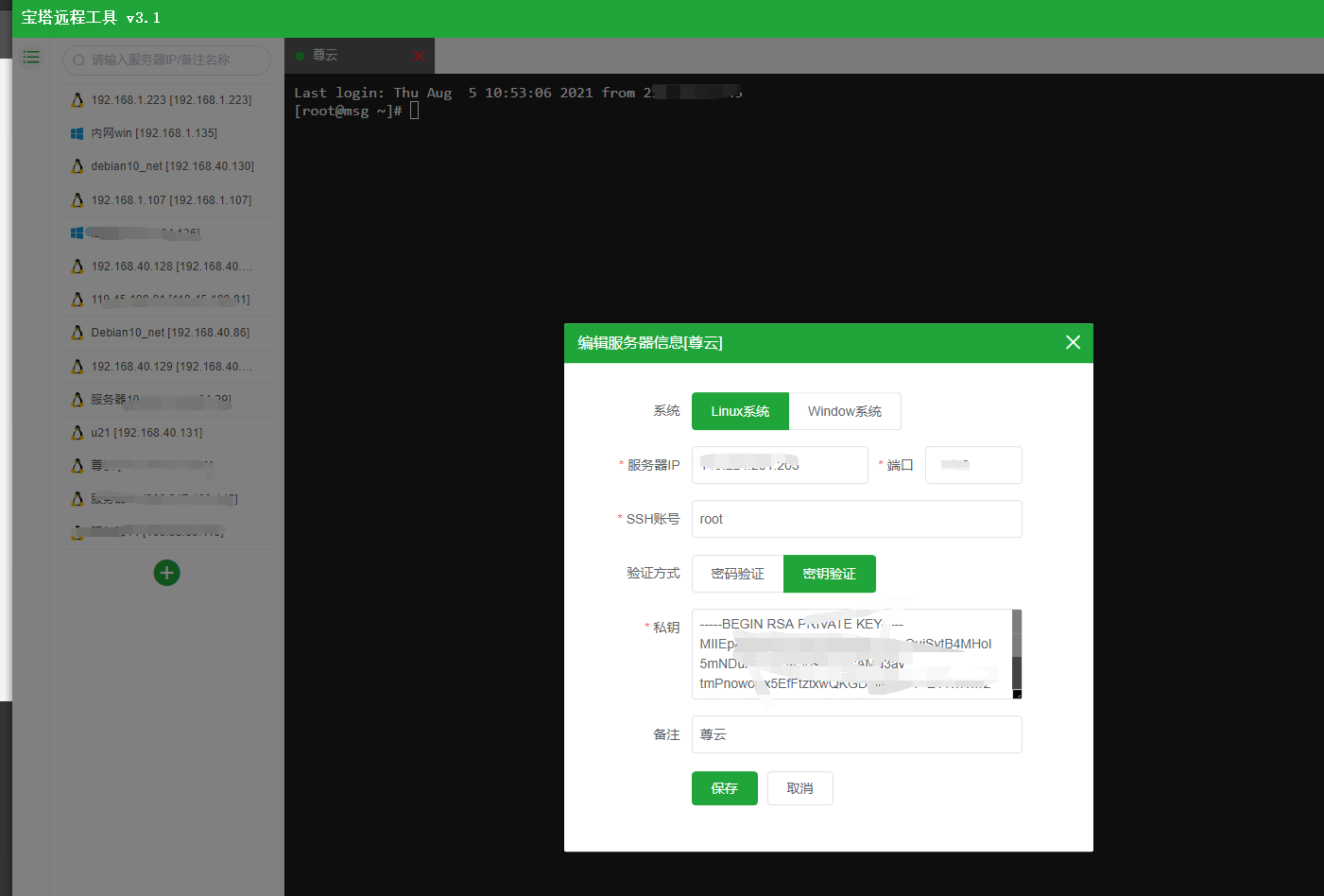Click Windows icon for 内网win
The image size is (1324, 896).
[x=77, y=133]
